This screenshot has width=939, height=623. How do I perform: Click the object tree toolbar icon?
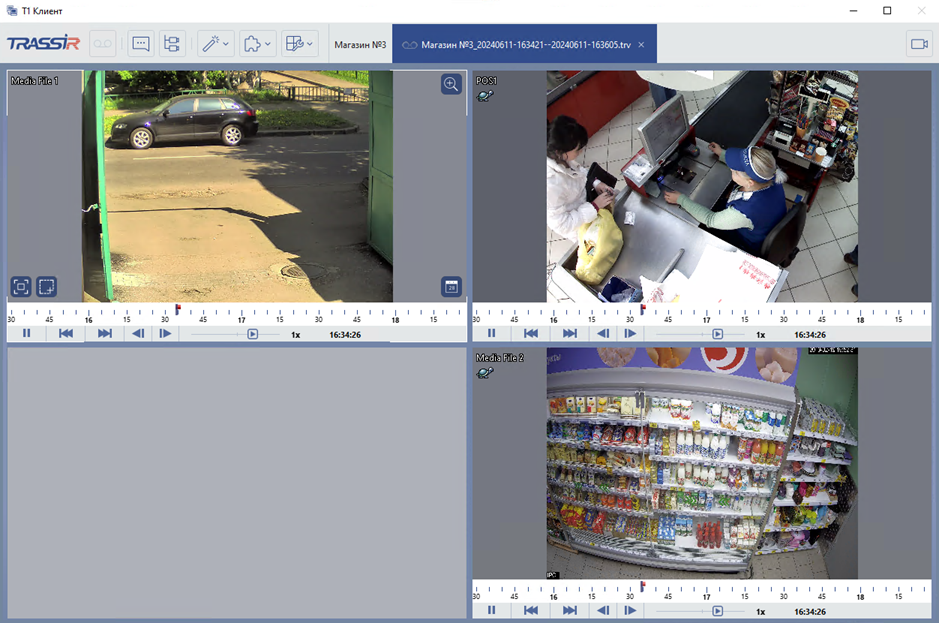click(172, 44)
